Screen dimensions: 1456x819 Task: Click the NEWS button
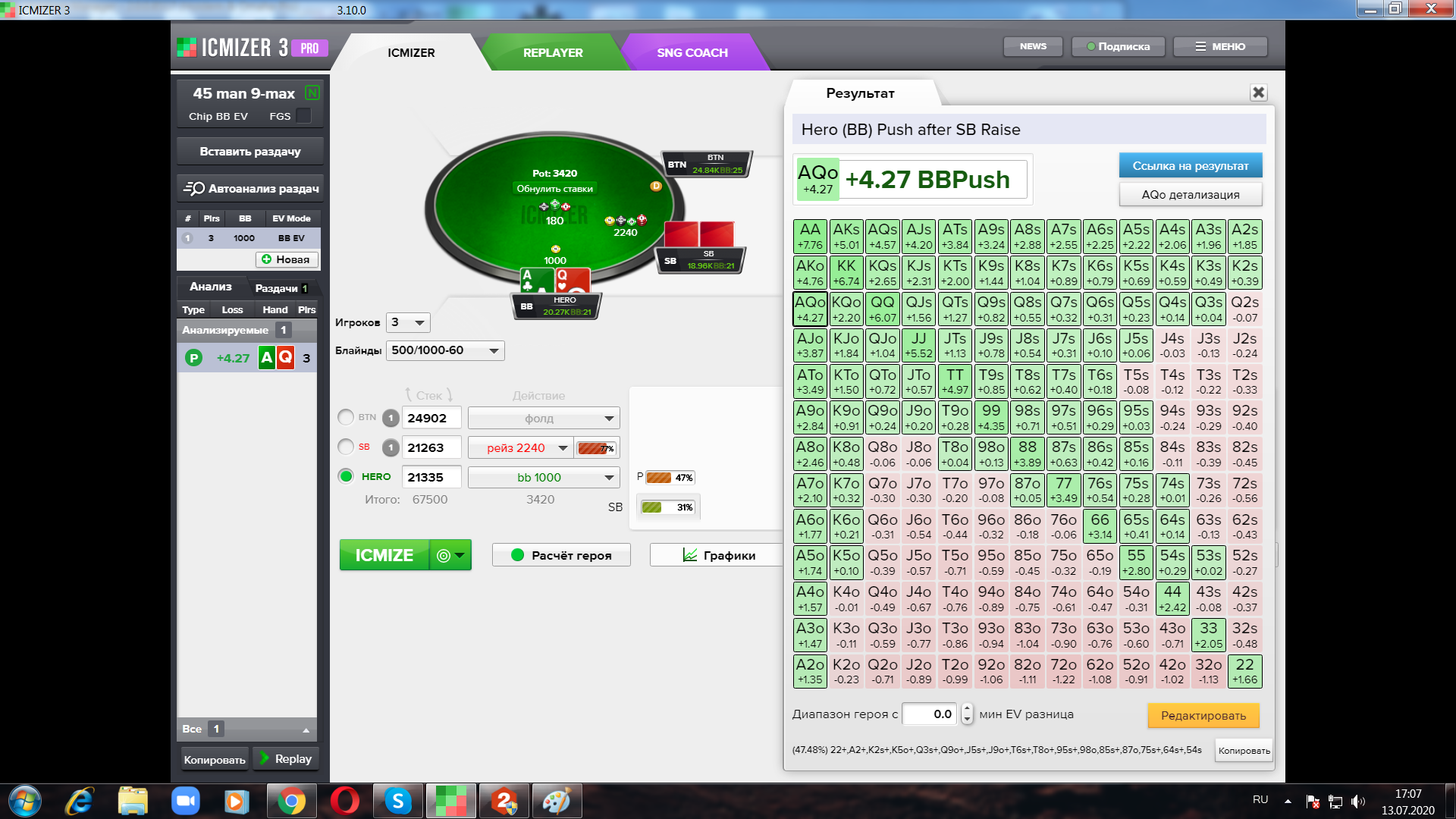(x=1033, y=46)
